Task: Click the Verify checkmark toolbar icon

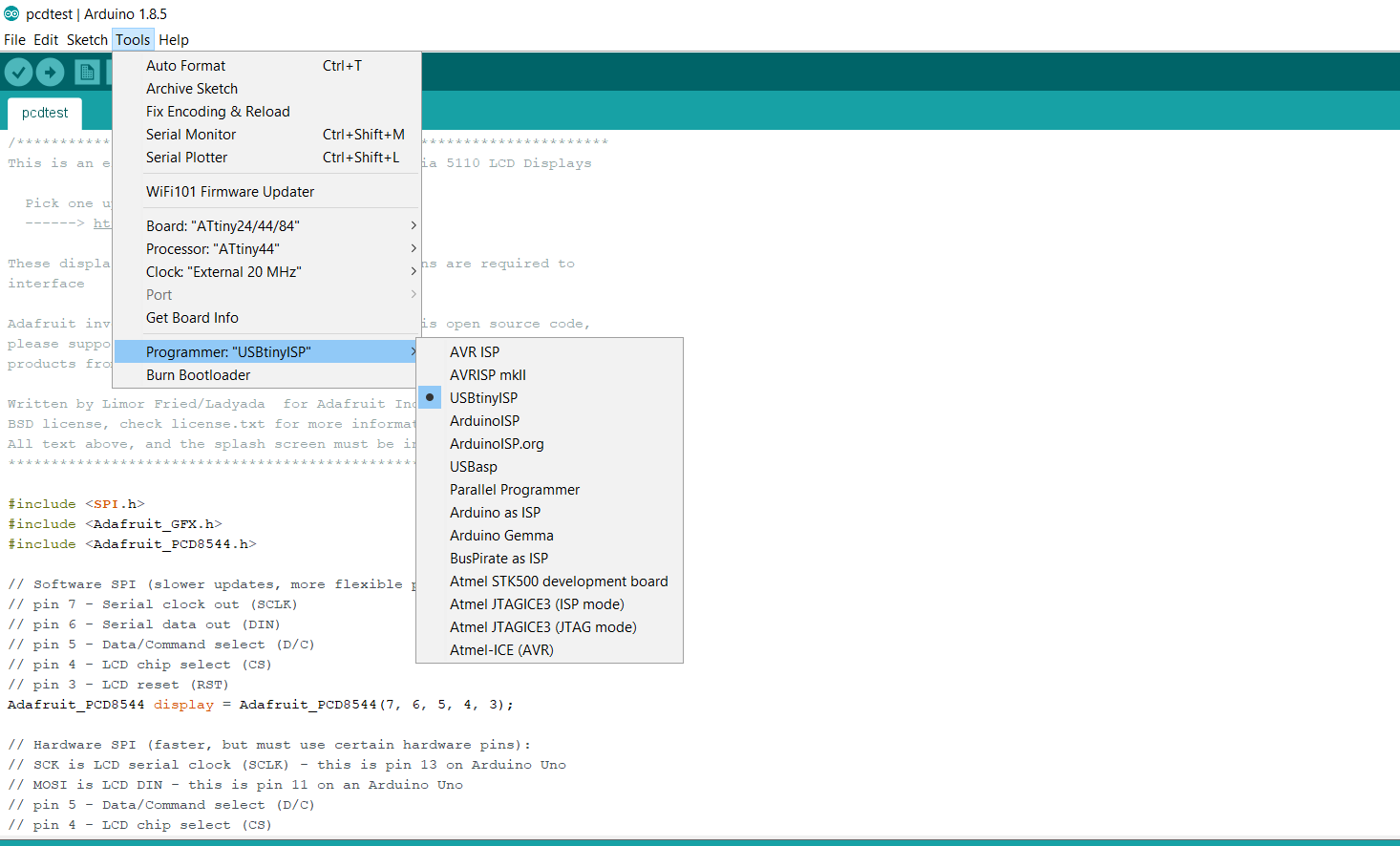Action: (x=19, y=72)
